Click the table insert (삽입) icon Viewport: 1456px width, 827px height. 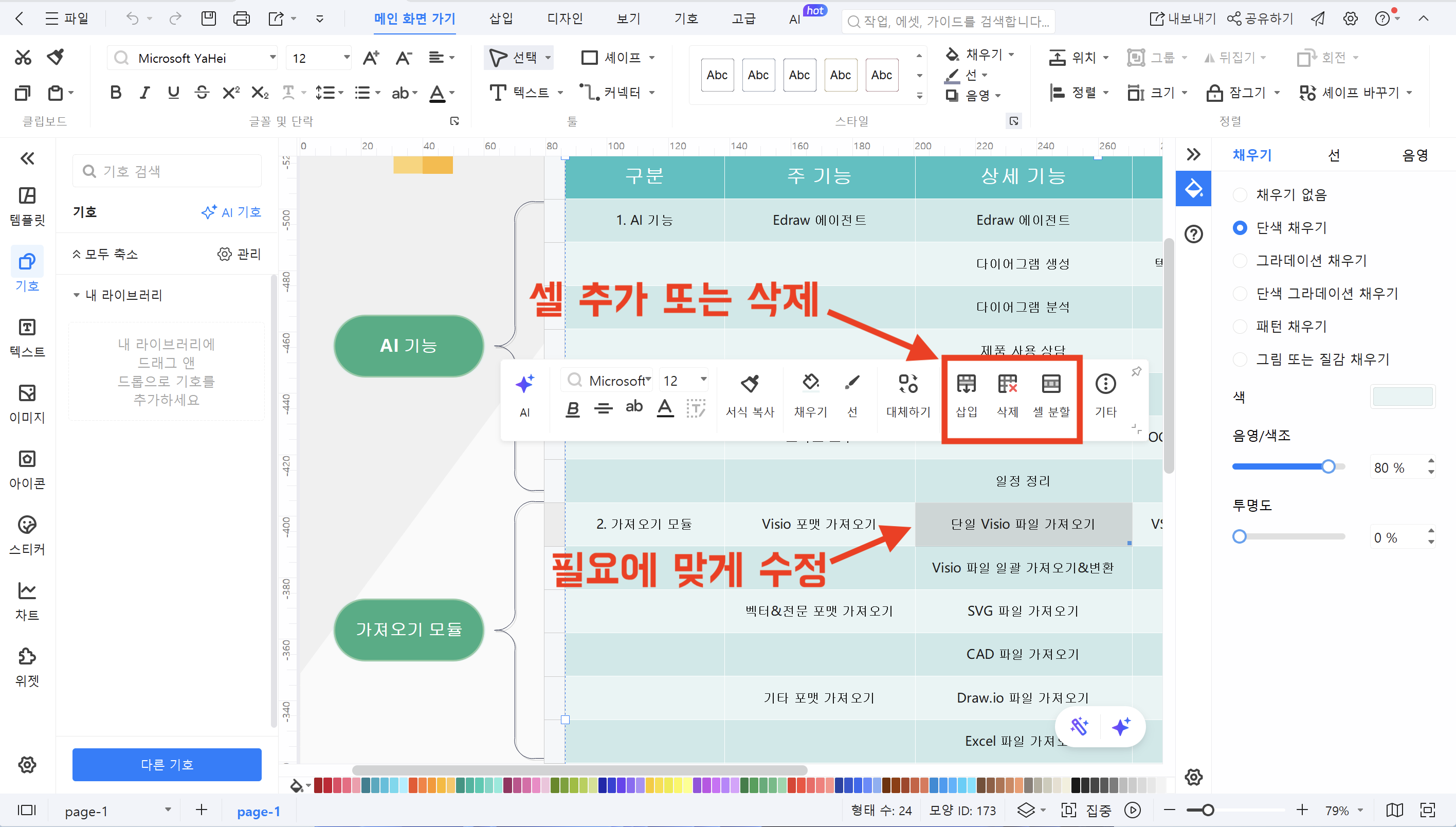(966, 384)
